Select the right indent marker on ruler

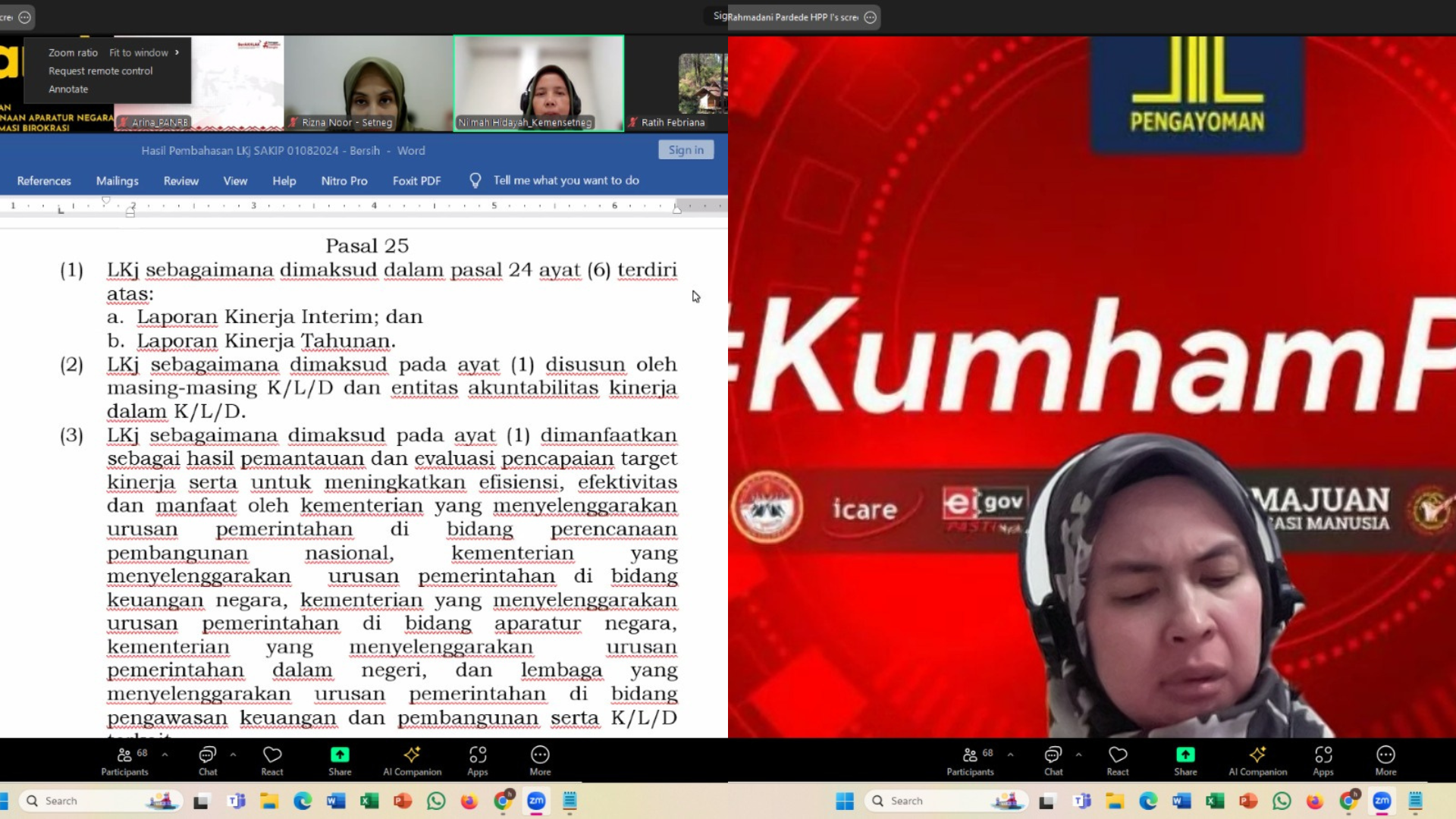(x=677, y=209)
